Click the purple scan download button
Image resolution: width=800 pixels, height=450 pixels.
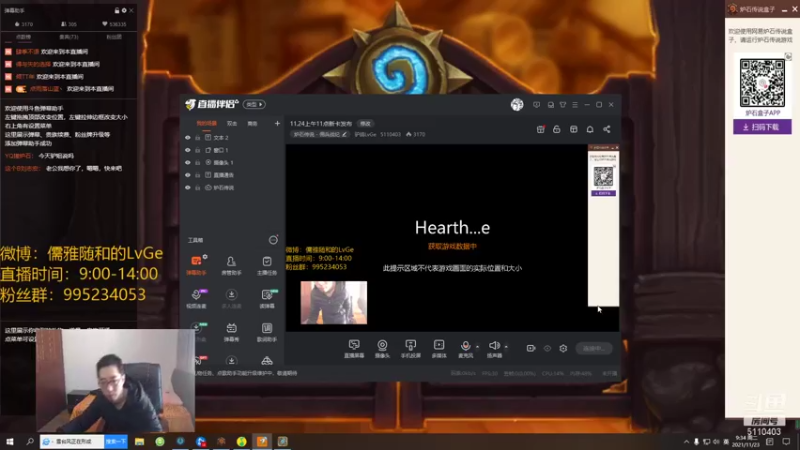[x=762, y=127]
